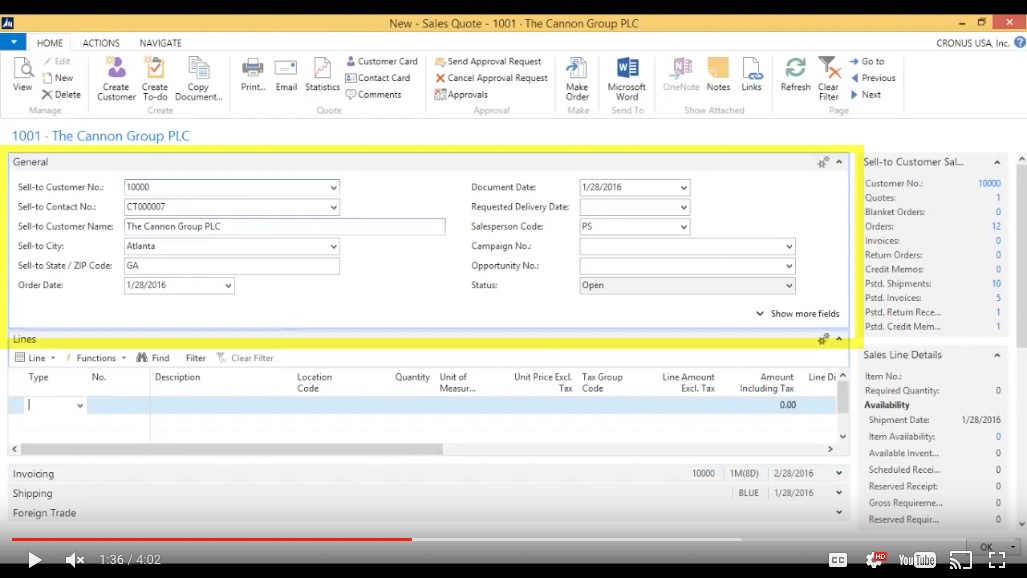Open the Sell-to City dropdown

(333, 246)
